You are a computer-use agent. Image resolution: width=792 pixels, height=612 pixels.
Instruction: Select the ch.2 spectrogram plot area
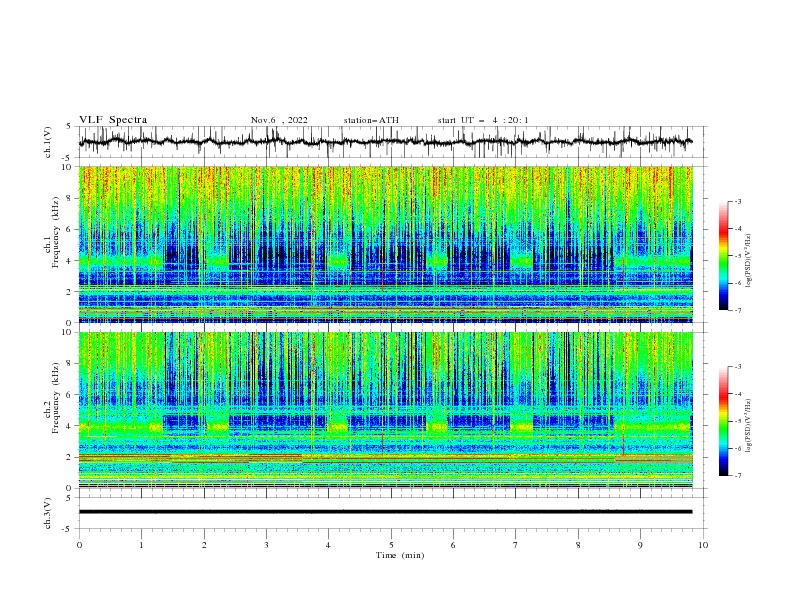click(385, 410)
